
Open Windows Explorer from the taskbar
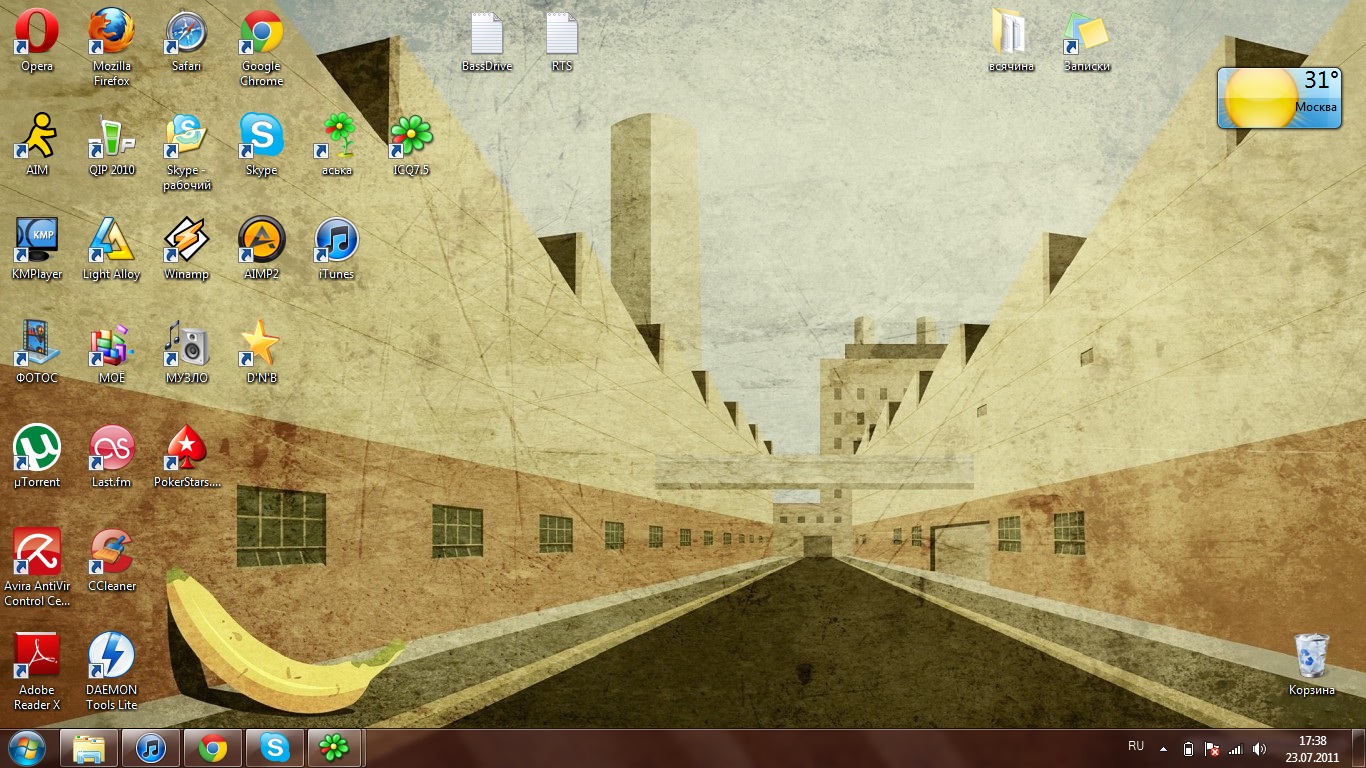89,748
